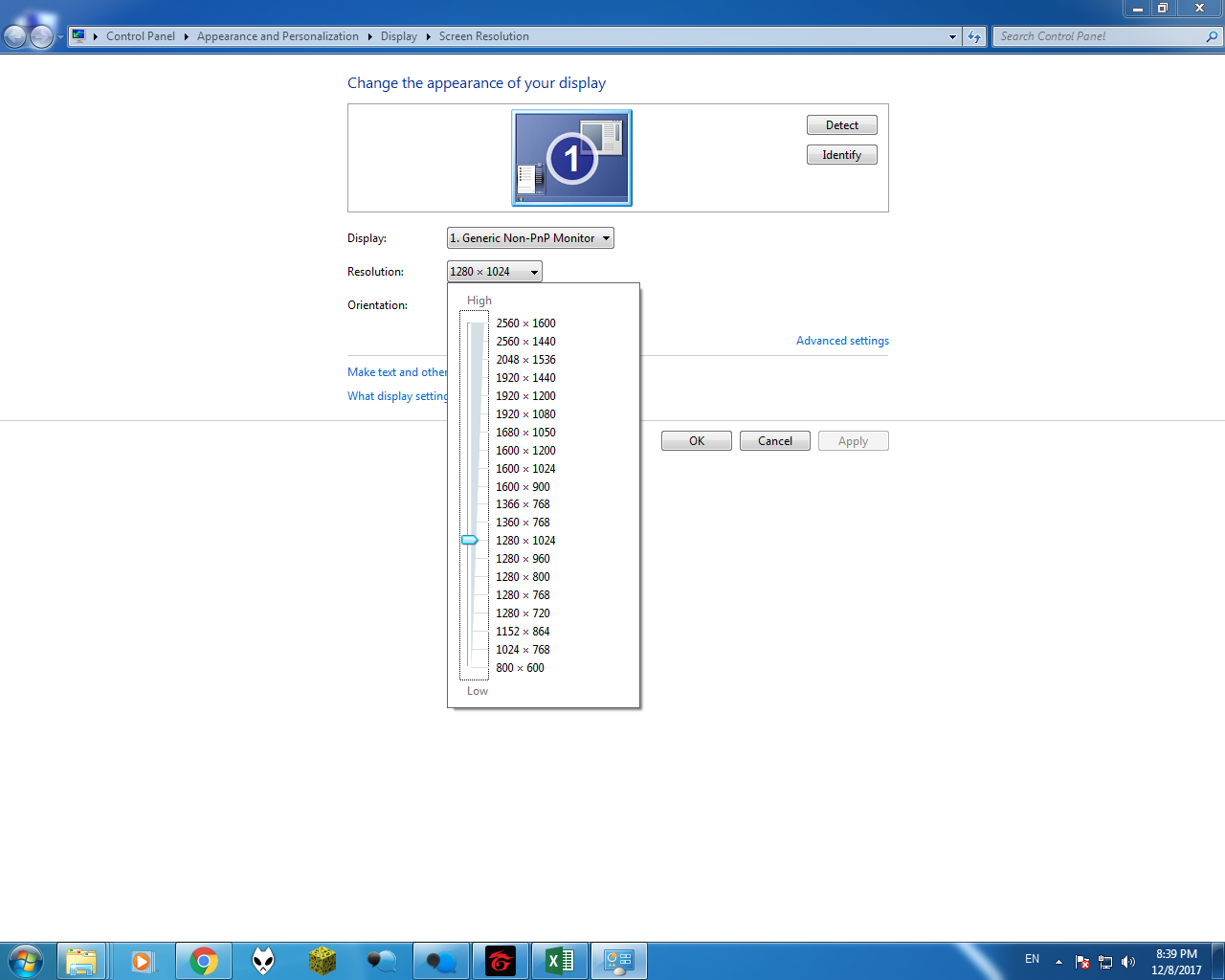
Task: Select 1024 × 768 resolution
Action: tap(523, 650)
